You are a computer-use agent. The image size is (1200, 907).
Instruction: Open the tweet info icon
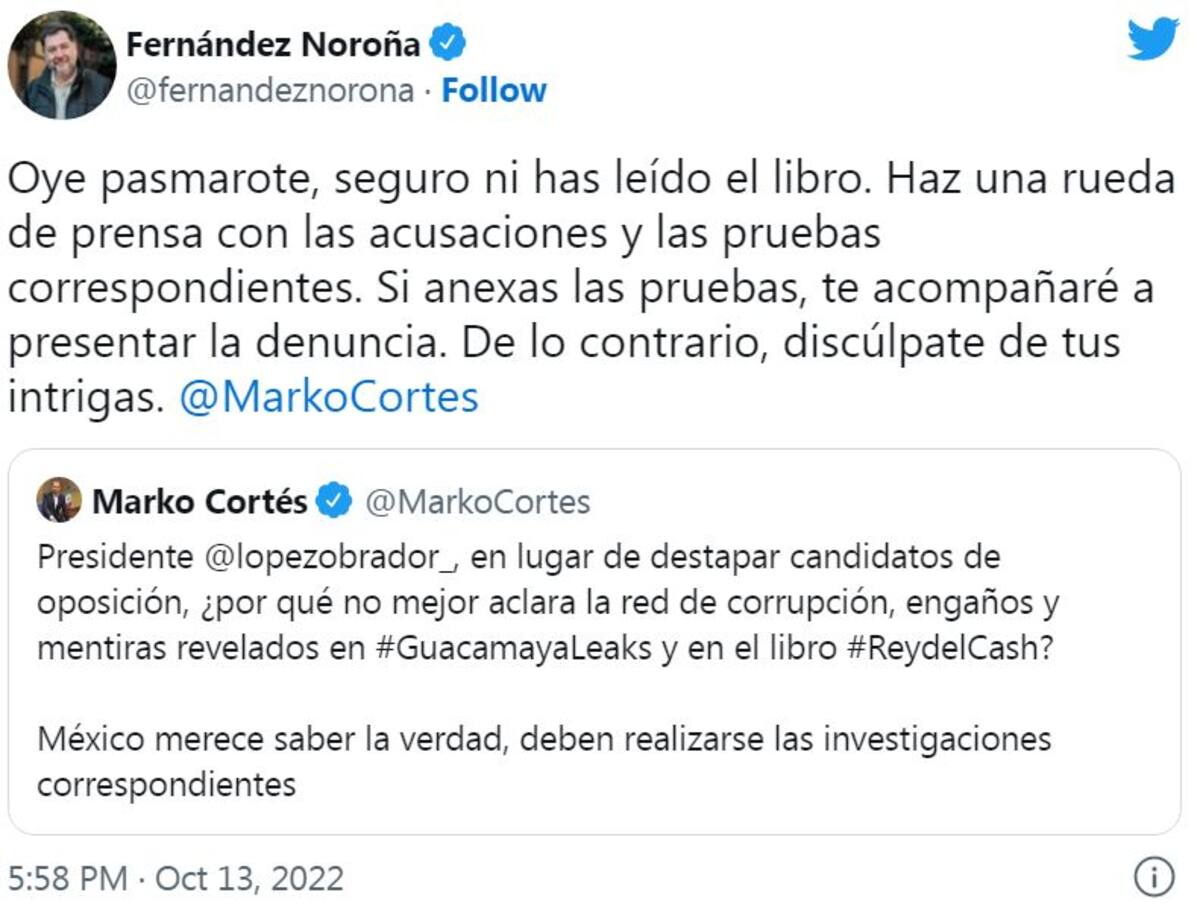tap(1153, 877)
